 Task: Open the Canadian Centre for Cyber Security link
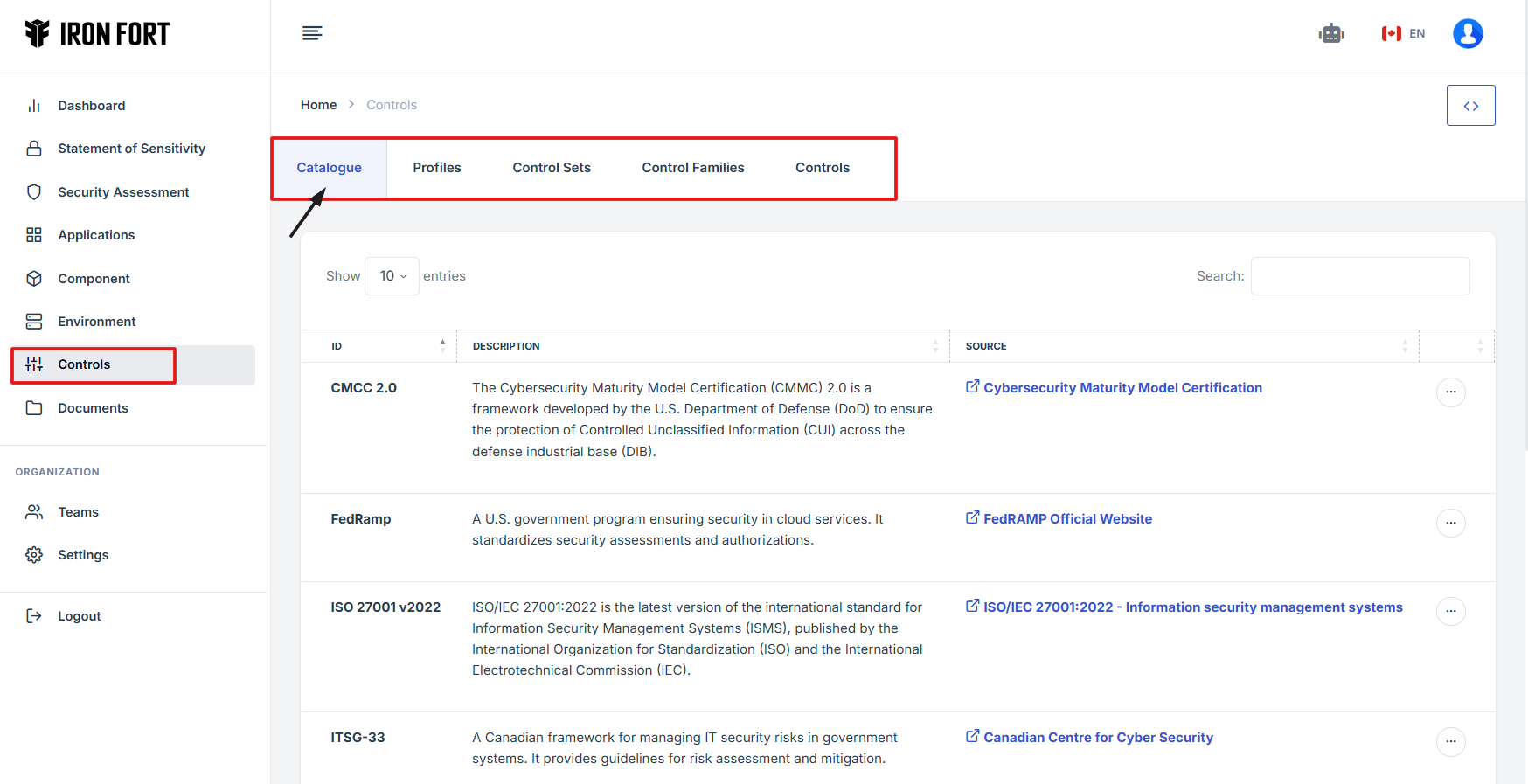[1097, 738]
